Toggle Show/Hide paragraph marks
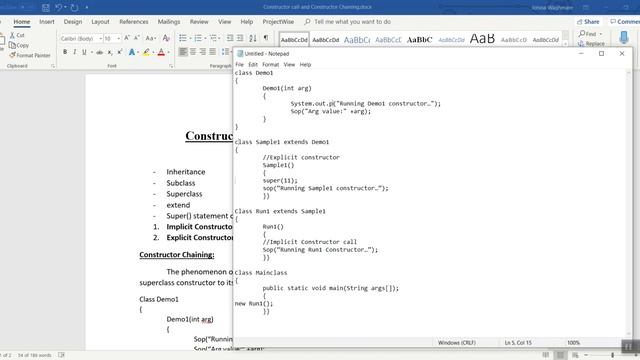 click(x=266, y=38)
